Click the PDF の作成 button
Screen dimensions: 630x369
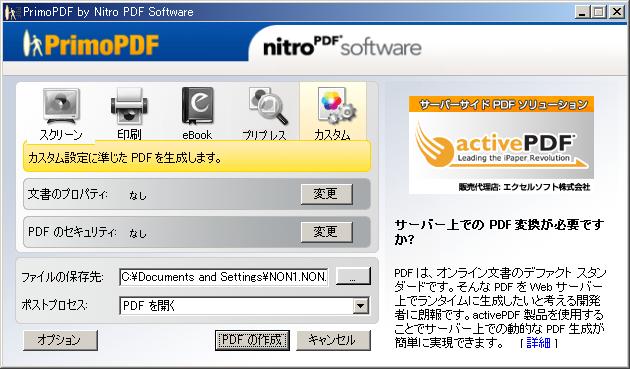pos(252,340)
